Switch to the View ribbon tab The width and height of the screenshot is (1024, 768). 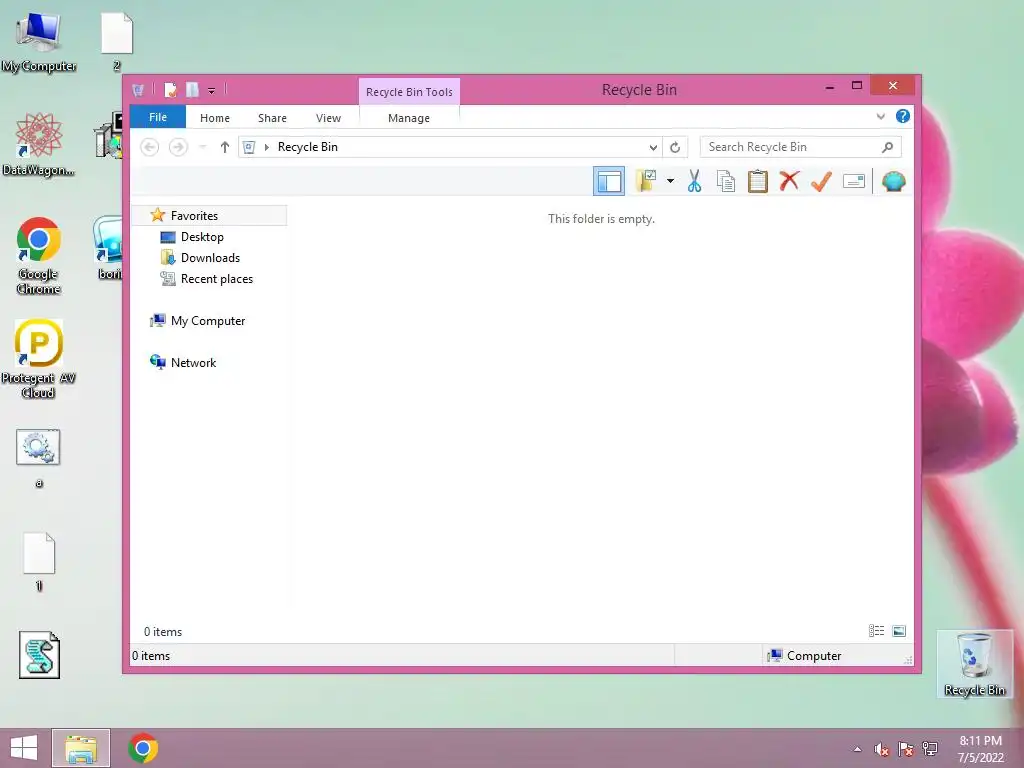[x=328, y=118]
